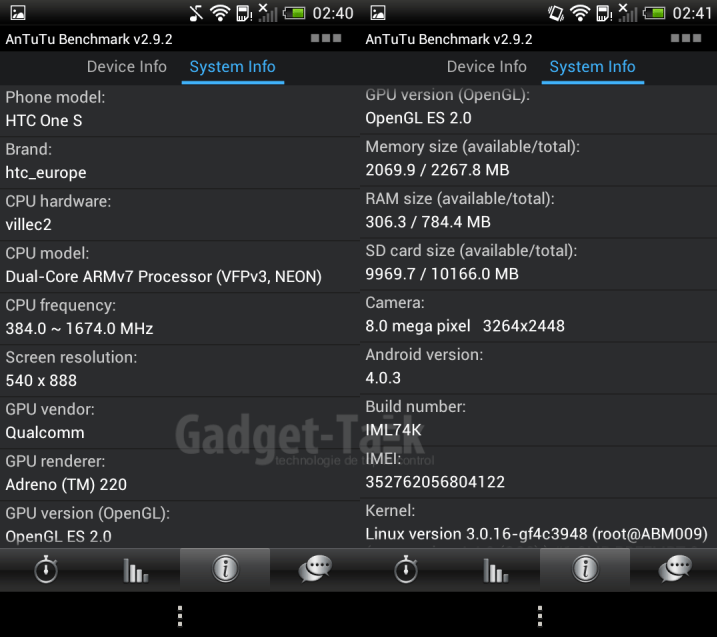Tap the vibrate mode icon in right status bar
The height and width of the screenshot is (637, 717).
pyautogui.click(x=556, y=13)
